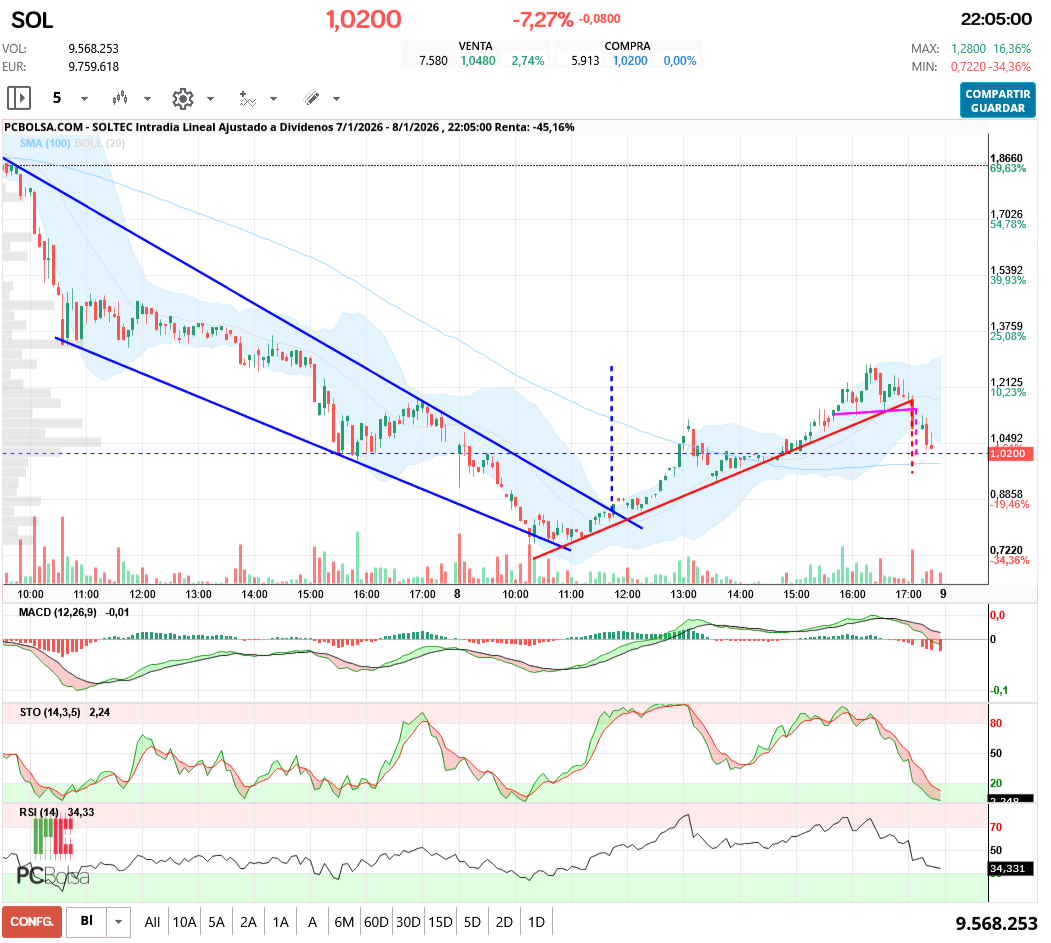
Task: Select the 60D time range
Action: pyautogui.click(x=376, y=922)
